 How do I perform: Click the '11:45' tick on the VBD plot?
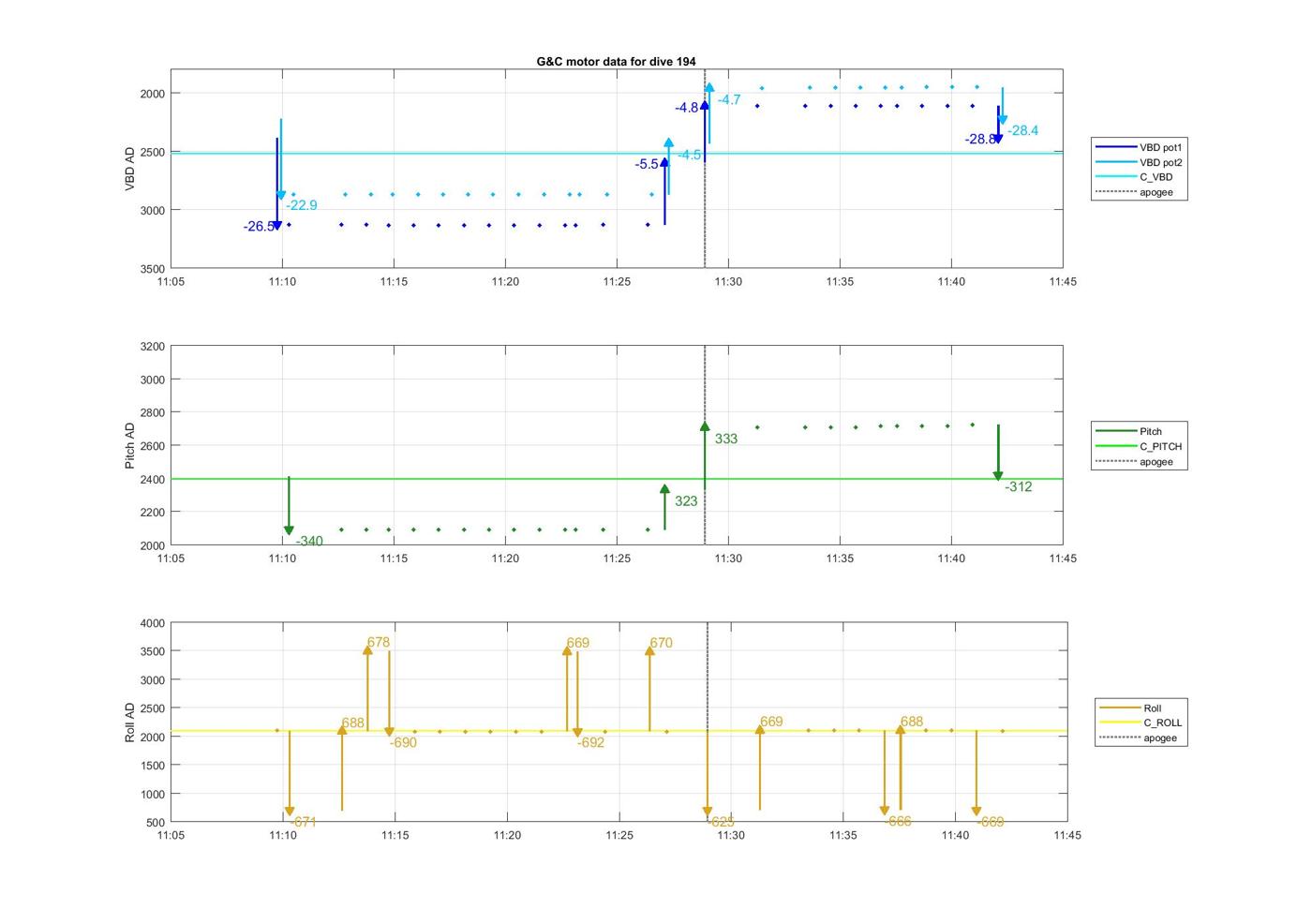(x=1063, y=281)
